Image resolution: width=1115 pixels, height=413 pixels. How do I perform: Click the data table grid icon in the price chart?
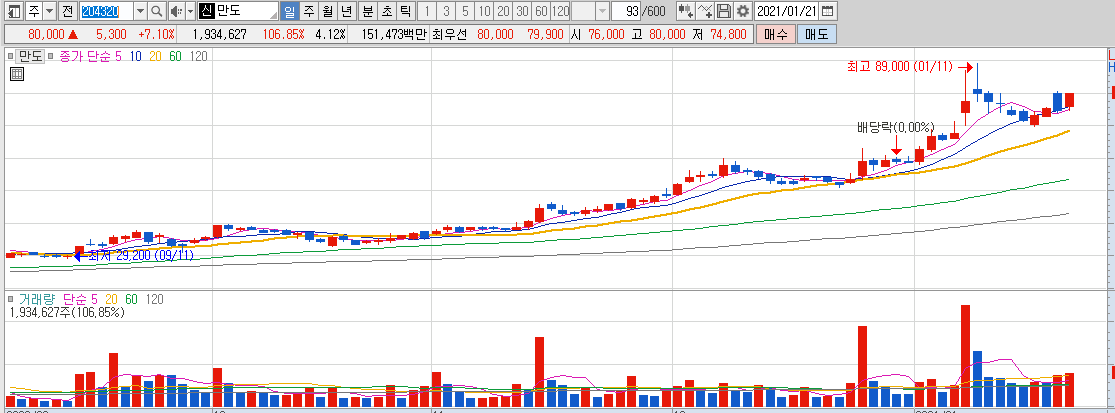point(17,74)
